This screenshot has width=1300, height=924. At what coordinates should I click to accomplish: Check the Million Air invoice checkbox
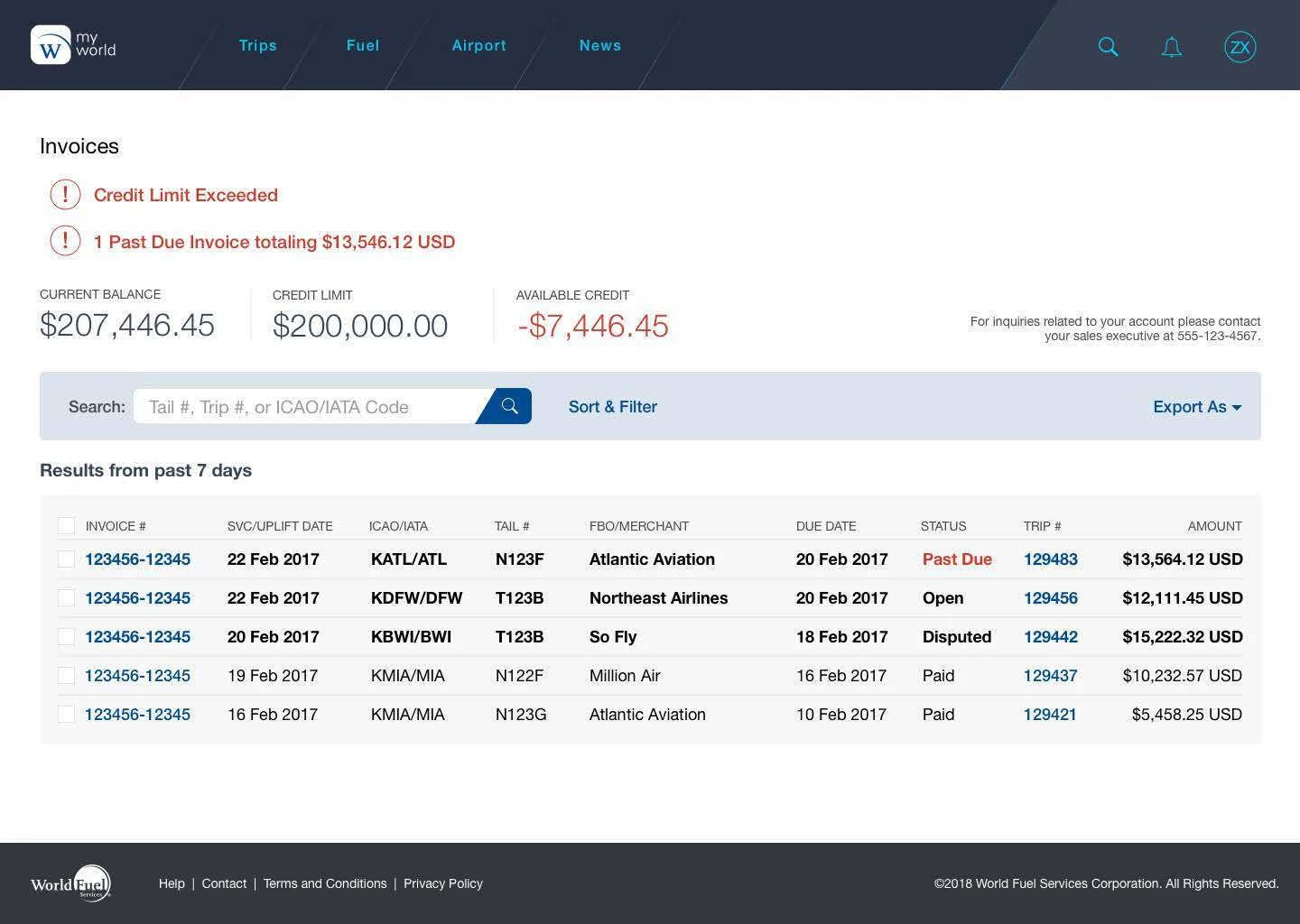click(x=66, y=675)
